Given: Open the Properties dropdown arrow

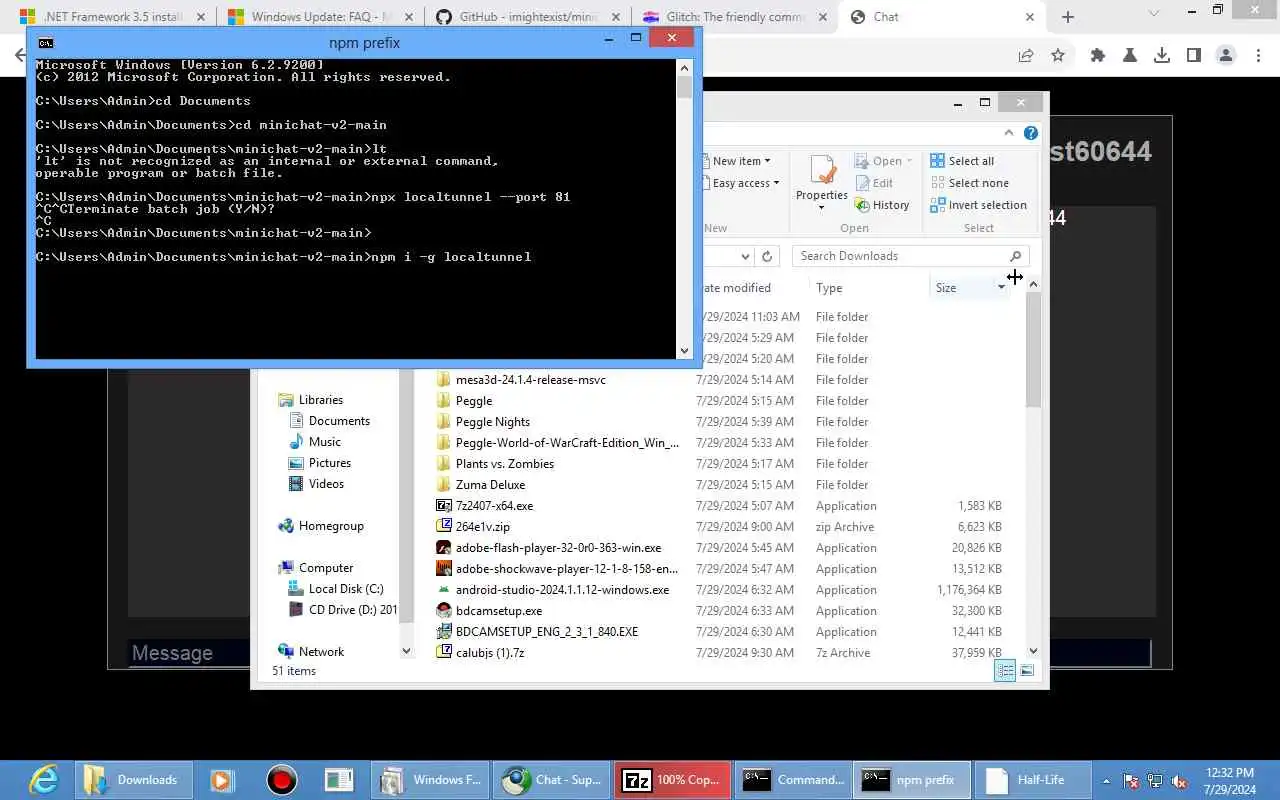Looking at the screenshot, I should (x=822, y=208).
